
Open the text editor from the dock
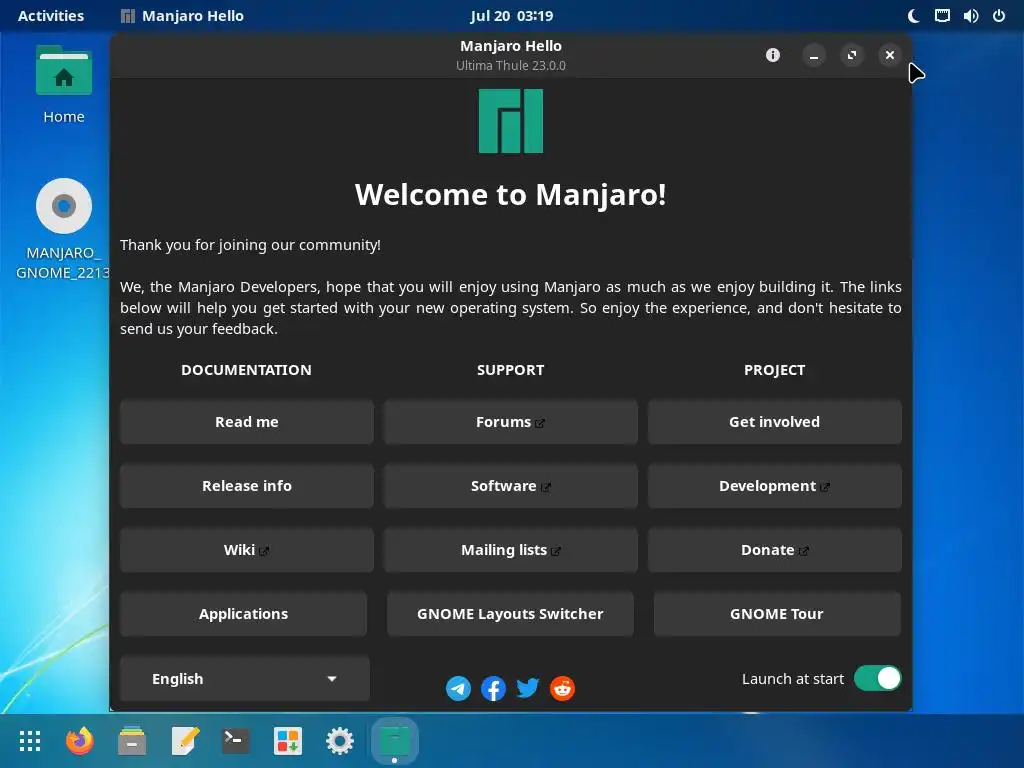184,741
